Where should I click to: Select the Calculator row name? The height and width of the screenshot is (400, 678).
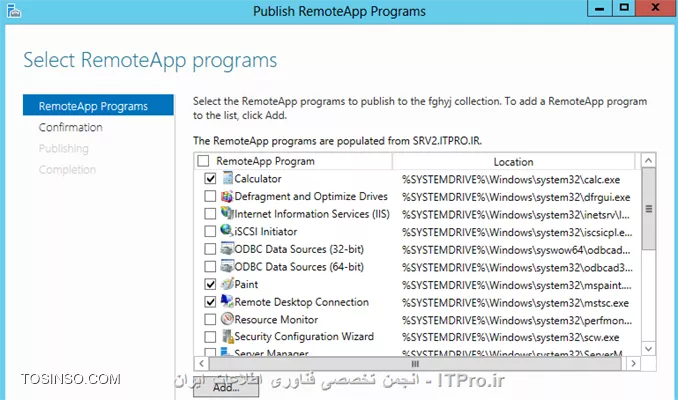(258, 179)
